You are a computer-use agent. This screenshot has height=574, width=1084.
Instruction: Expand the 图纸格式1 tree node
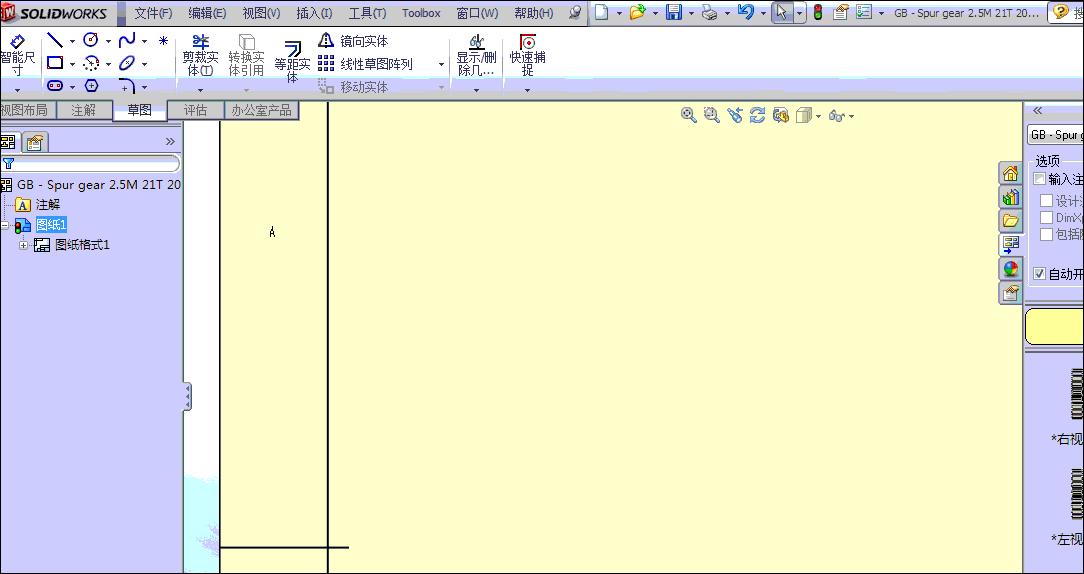click(24, 245)
